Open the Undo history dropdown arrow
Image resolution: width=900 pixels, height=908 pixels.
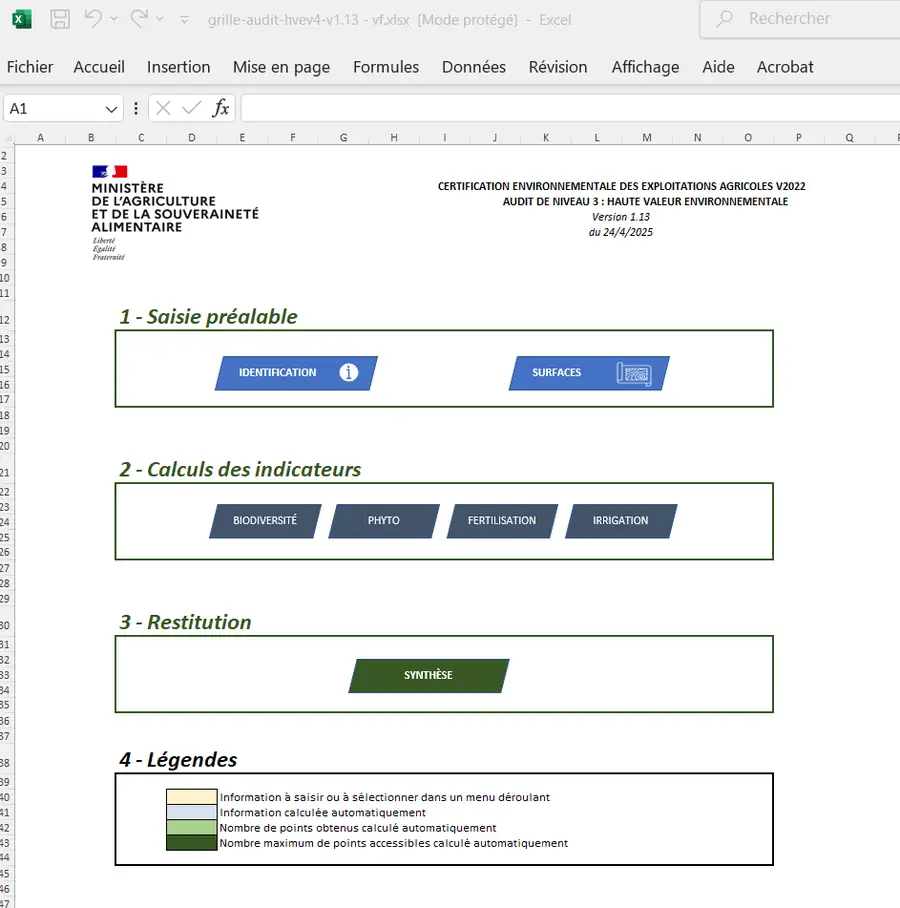coord(114,19)
